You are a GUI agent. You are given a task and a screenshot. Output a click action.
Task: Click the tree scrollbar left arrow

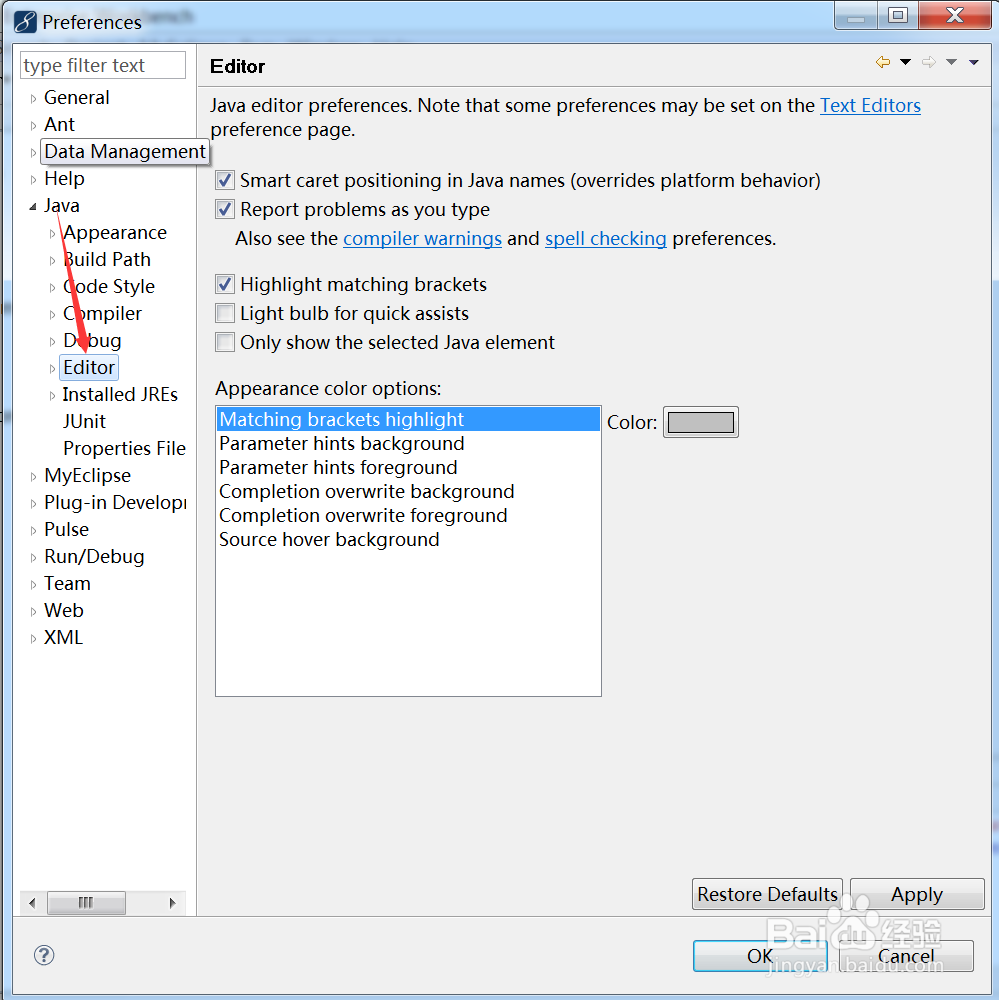33,902
